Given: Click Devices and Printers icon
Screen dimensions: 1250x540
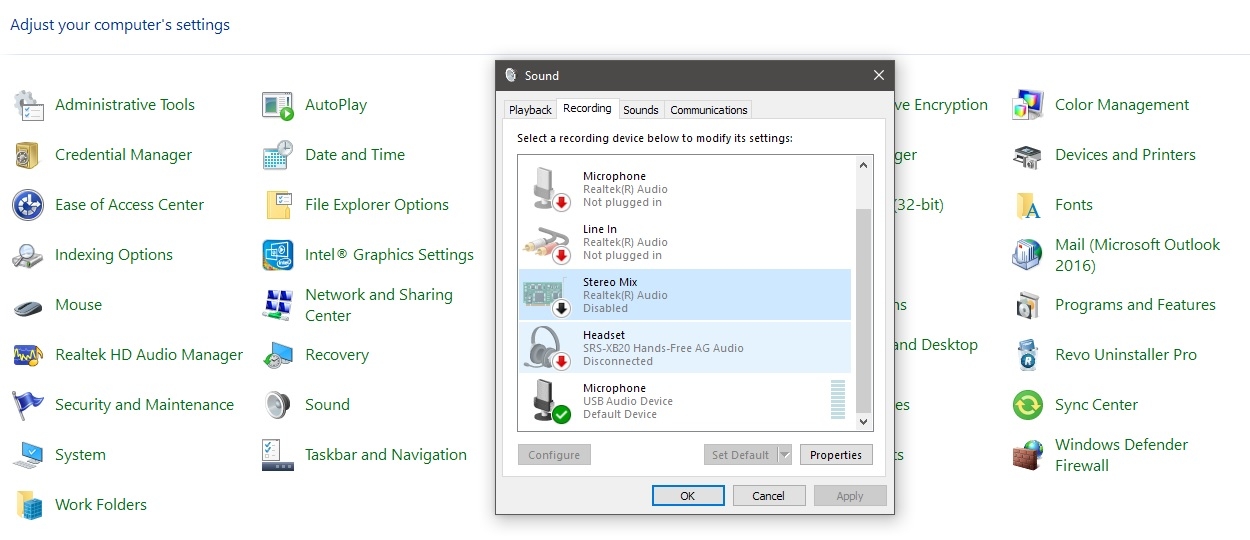Looking at the screenshot, I should click(1028, 155).
